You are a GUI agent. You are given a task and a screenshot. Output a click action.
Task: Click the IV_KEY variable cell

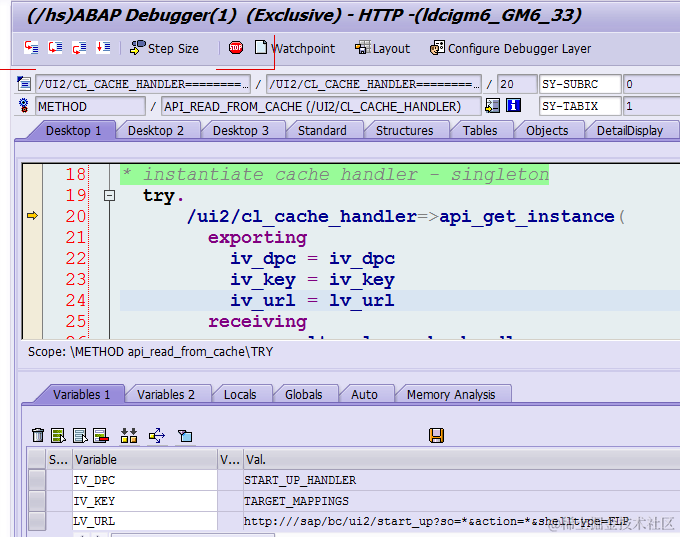click(x=145, y=501)
